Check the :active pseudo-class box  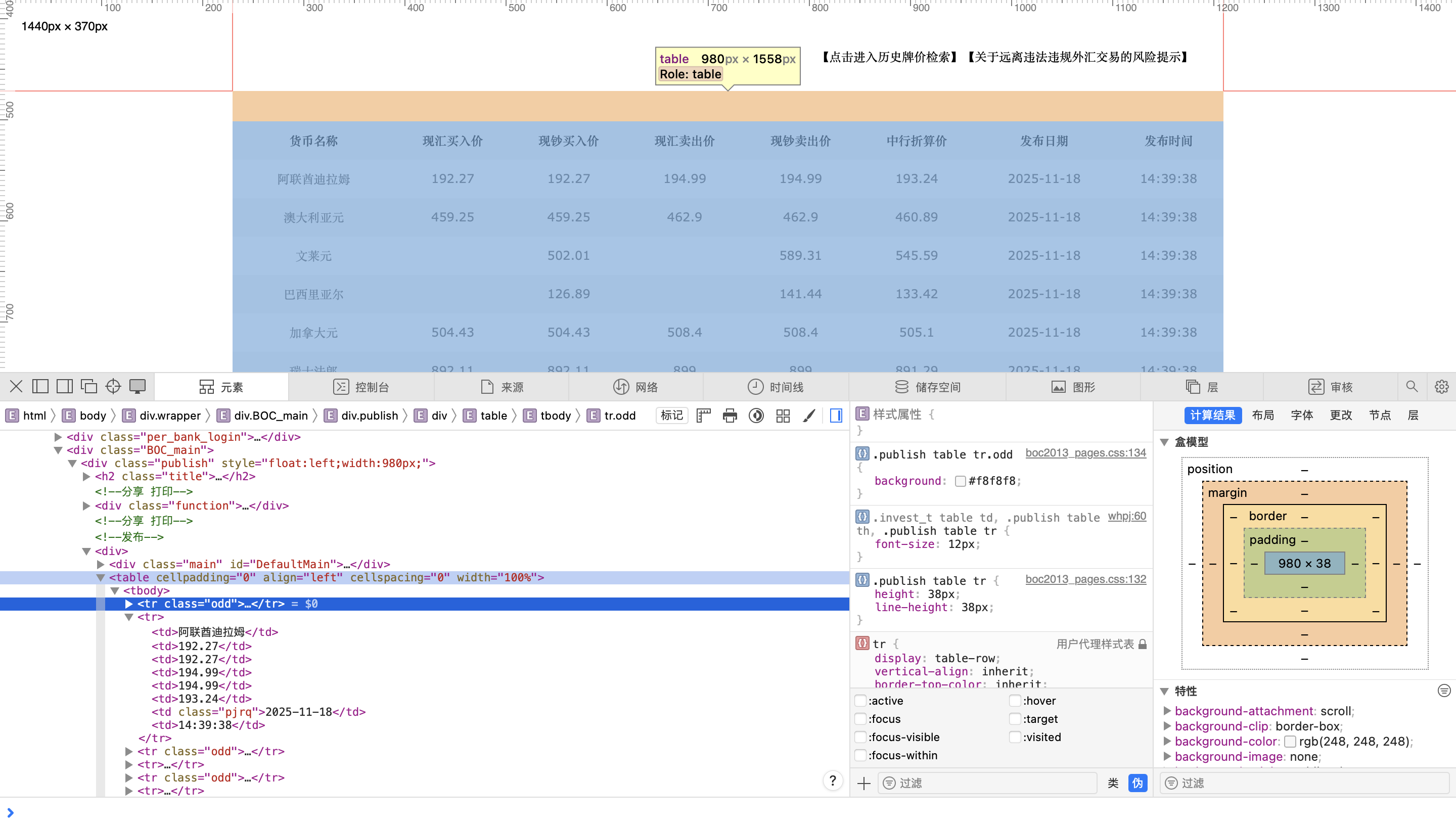pyautogui.click(x=861, y=701)
